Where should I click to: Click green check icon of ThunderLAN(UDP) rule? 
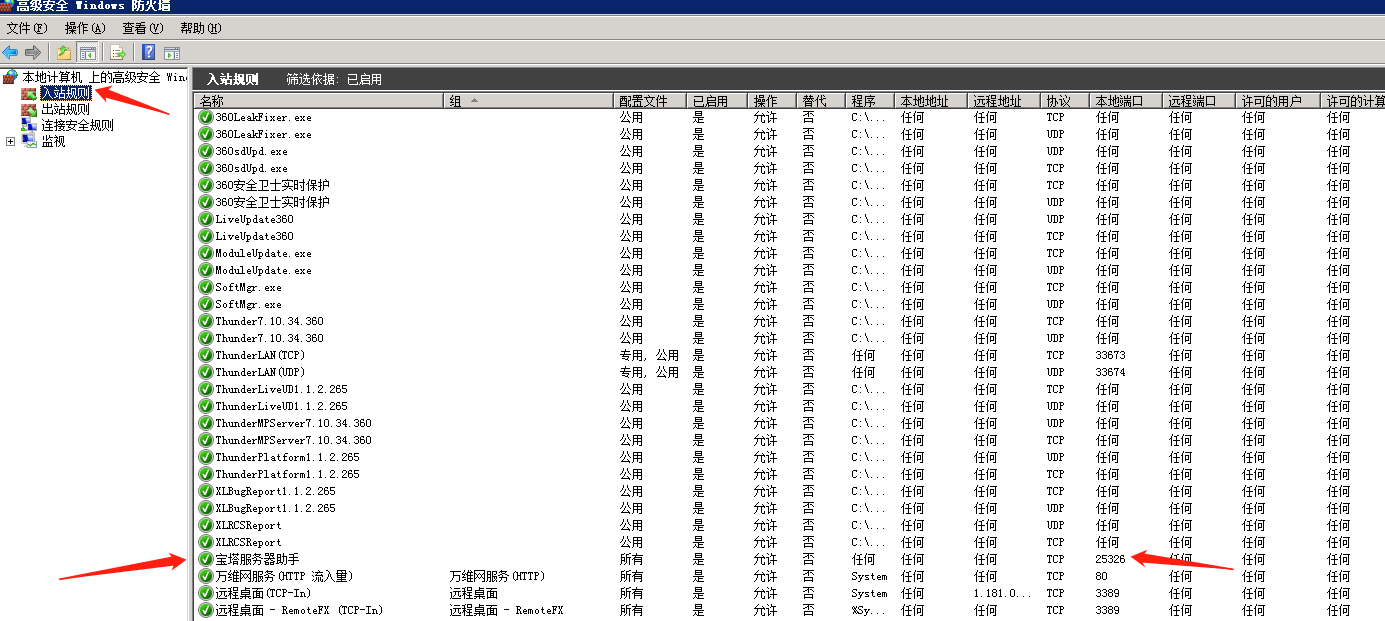click(206, 372)
